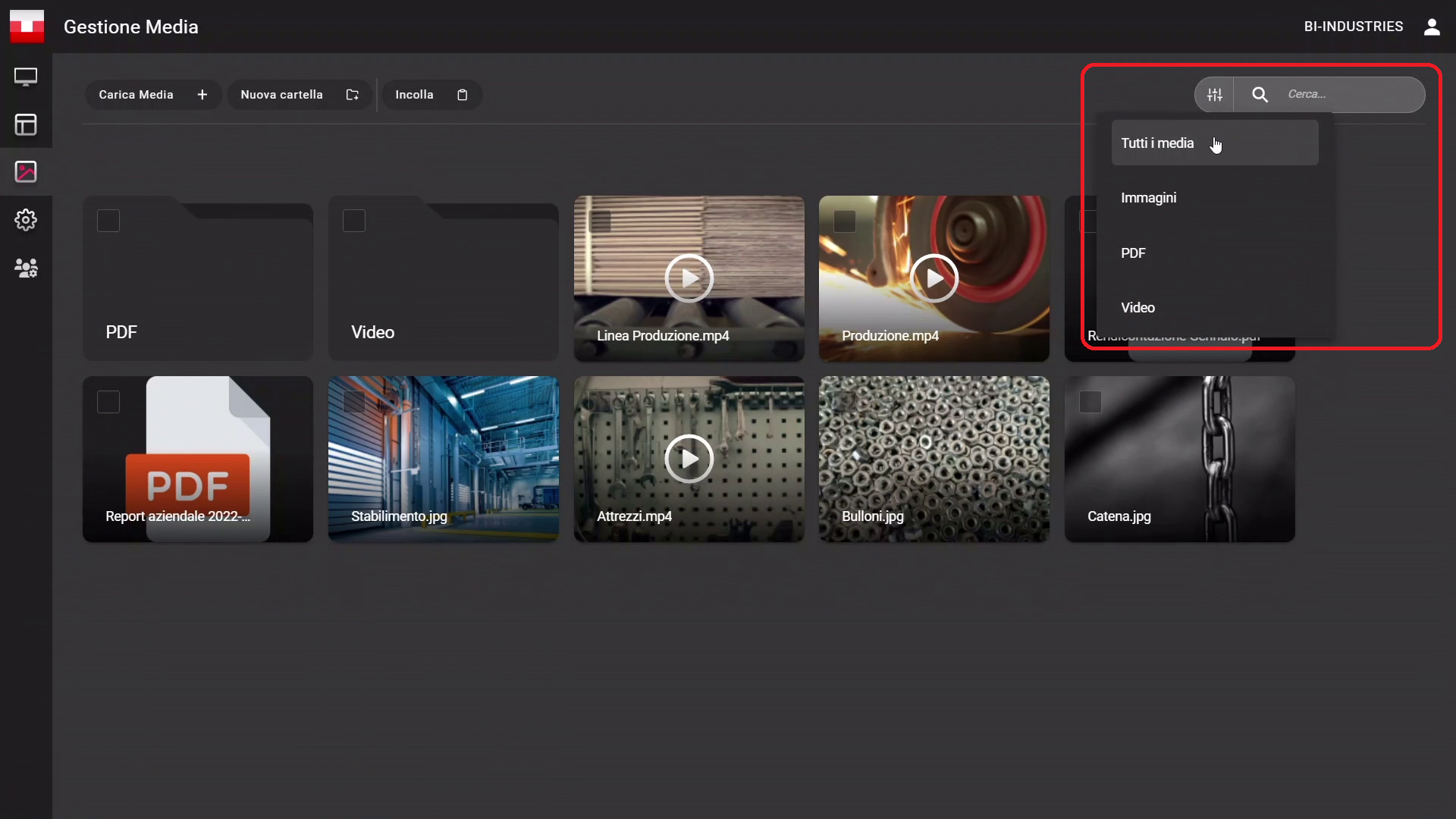Check the Report aziendale PDF checkbox
The height and width of the screenshot is (819, 1456).
(108, 402)
